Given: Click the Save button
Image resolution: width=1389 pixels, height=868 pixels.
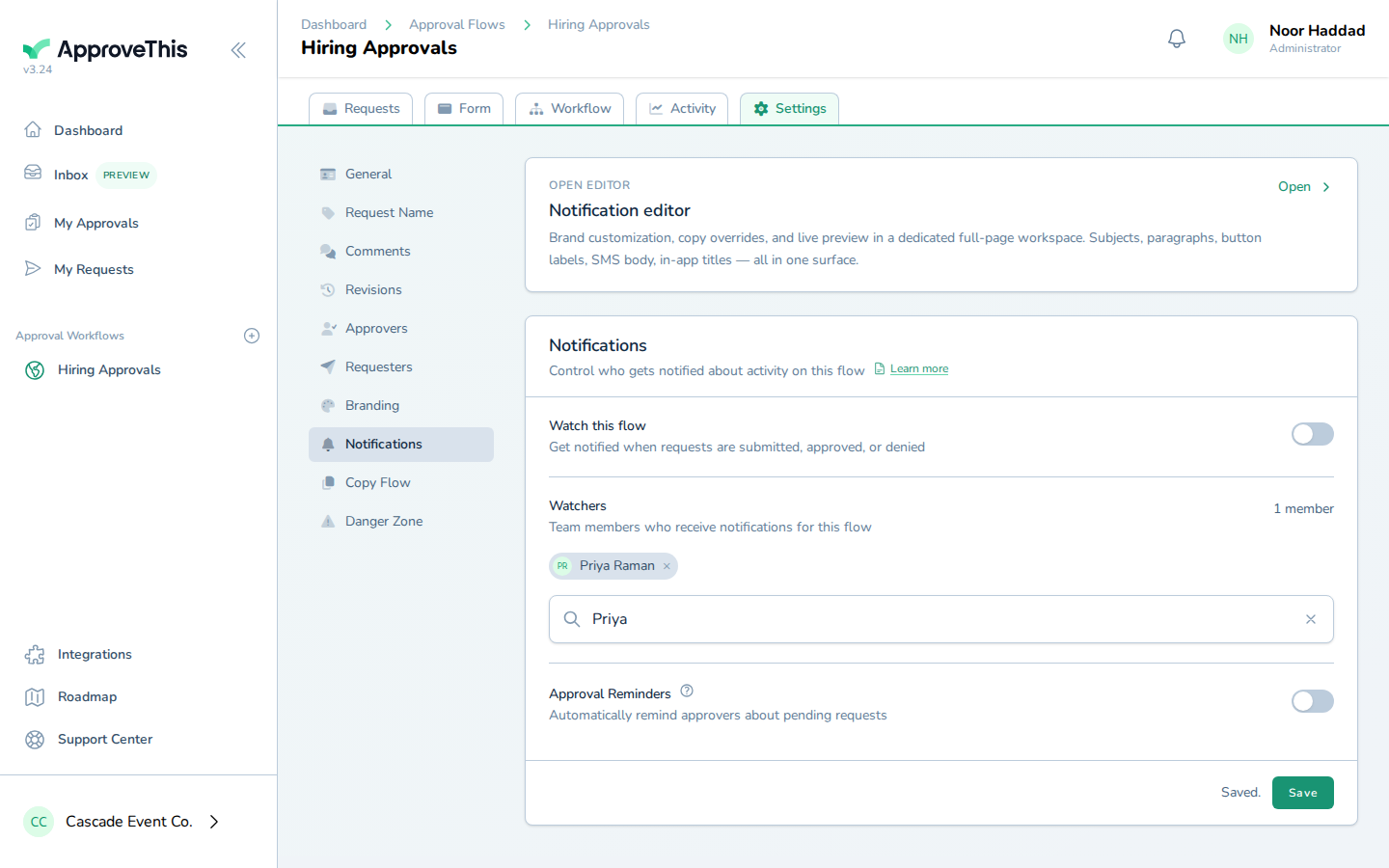Looking at the screenshot, I should pos(1303,793).
